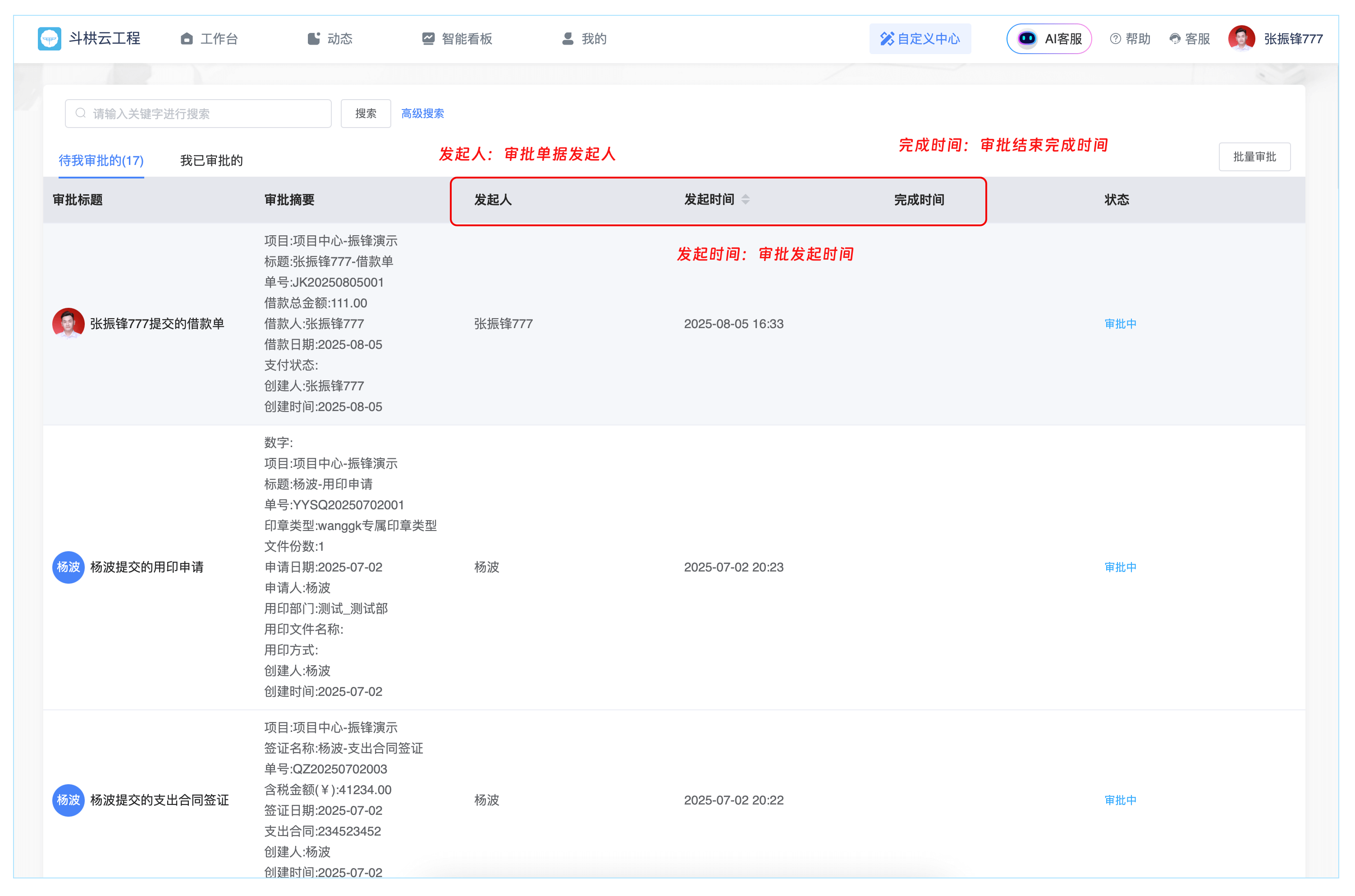Click 审批中 status for 支出合同签证 row
The image size is (1355, 896).
pos(1120,800)
